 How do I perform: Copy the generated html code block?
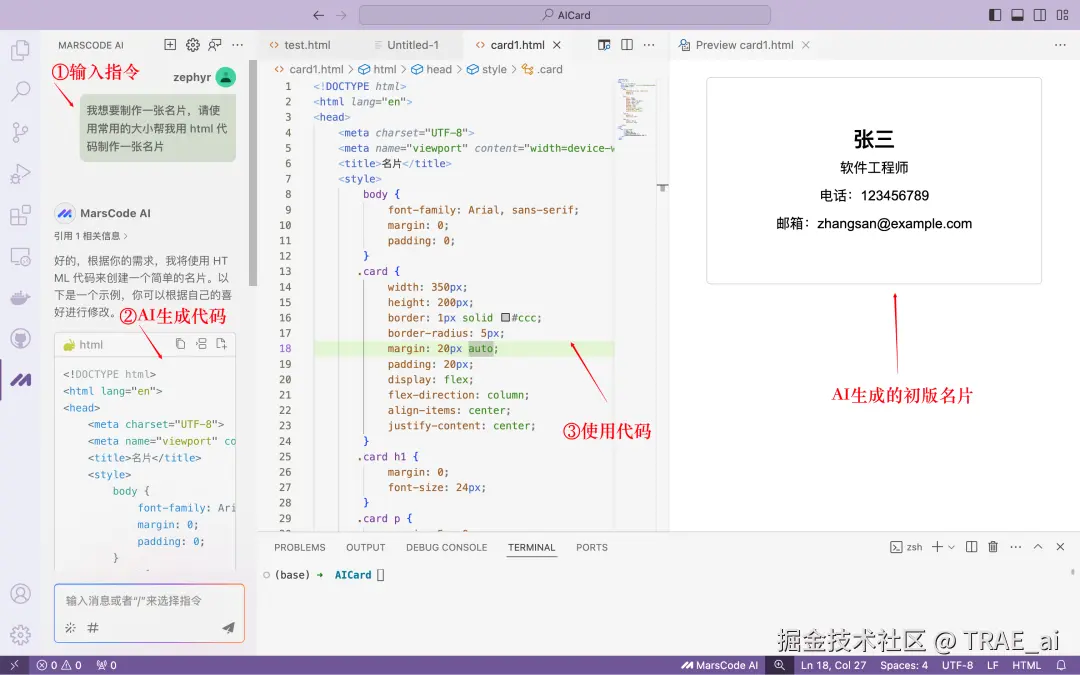[180, 344]
